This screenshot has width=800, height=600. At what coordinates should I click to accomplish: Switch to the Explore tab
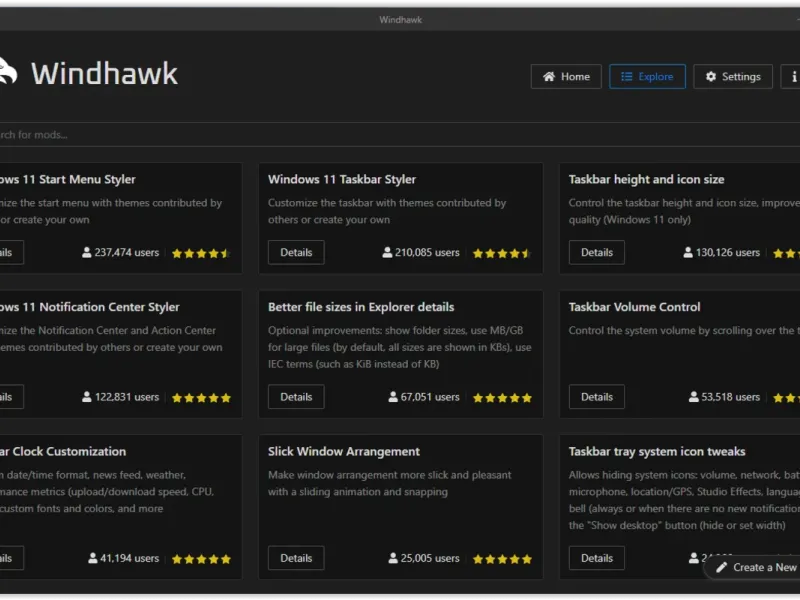tap(647, 77)
